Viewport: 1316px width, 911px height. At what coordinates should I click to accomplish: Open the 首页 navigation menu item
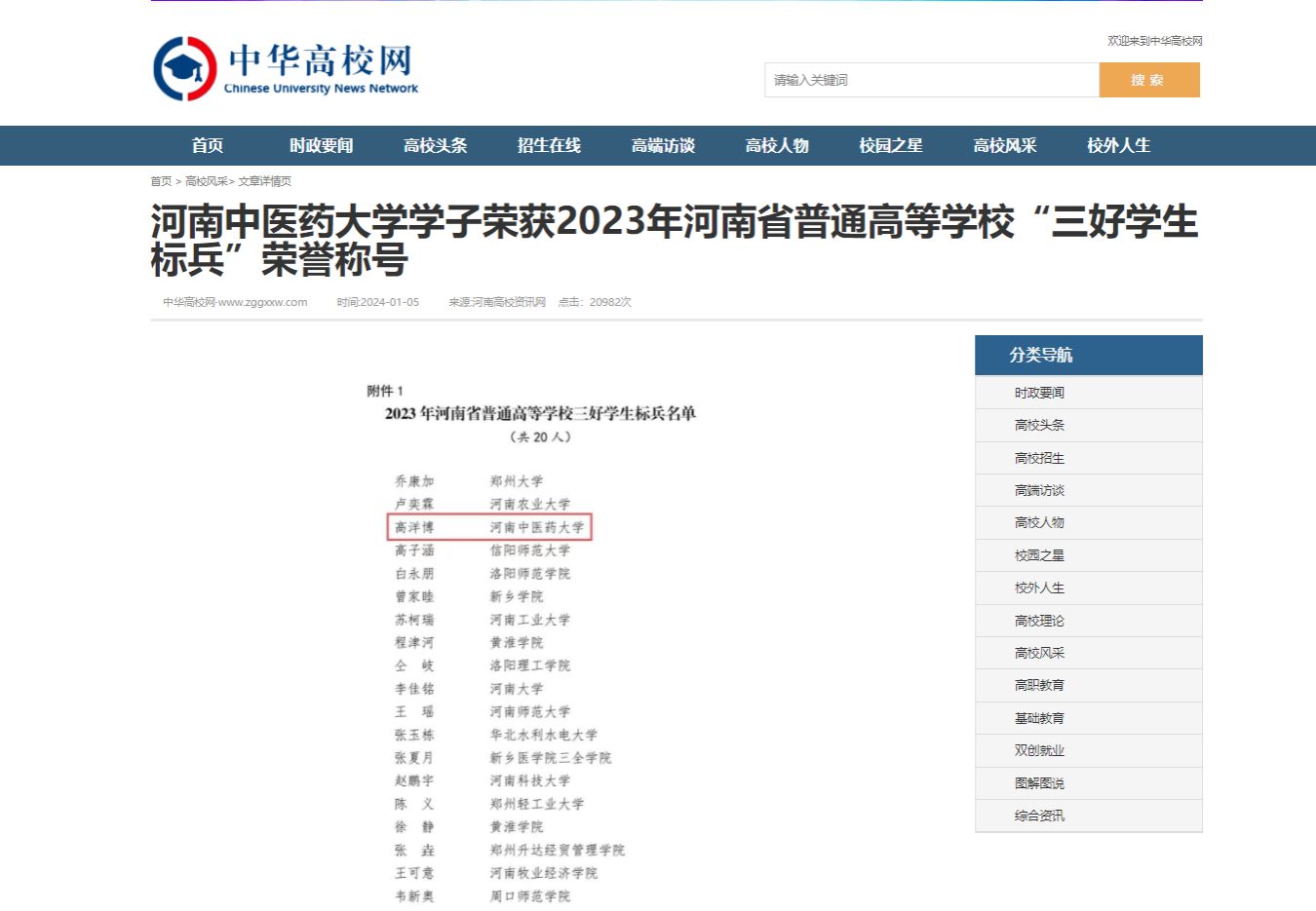208,146
